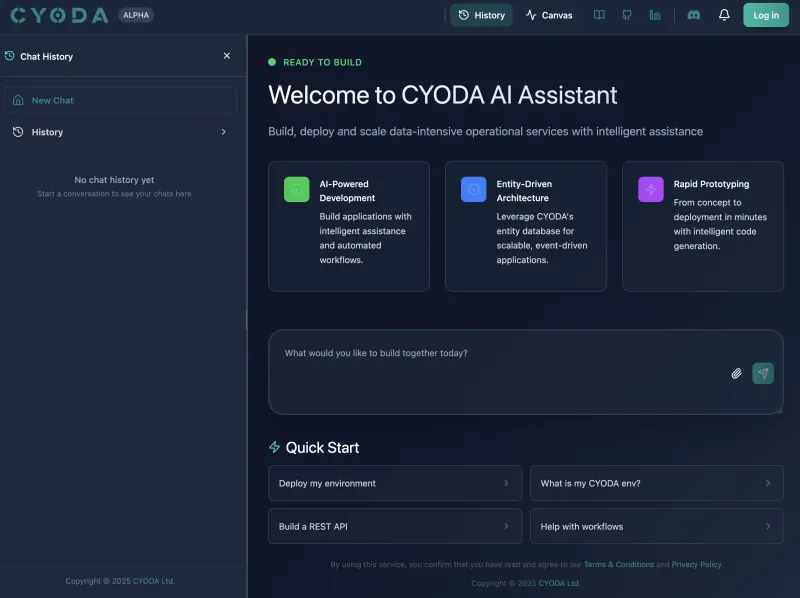Select the History tab in the header
The height and width of the screenshot is (598, 800).
(x=481, y=15)
